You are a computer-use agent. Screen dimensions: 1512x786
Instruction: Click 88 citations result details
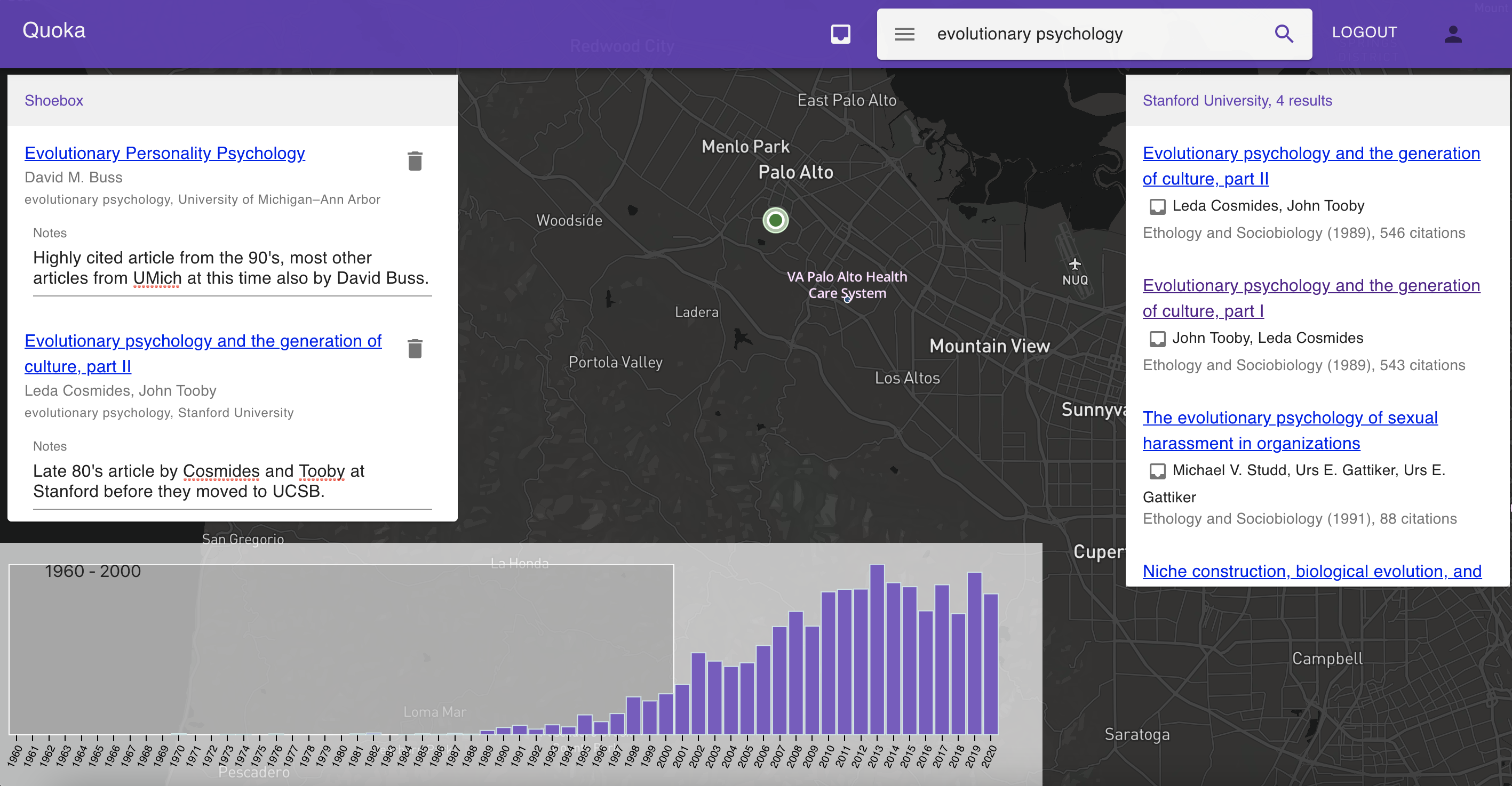point(1300,518)
